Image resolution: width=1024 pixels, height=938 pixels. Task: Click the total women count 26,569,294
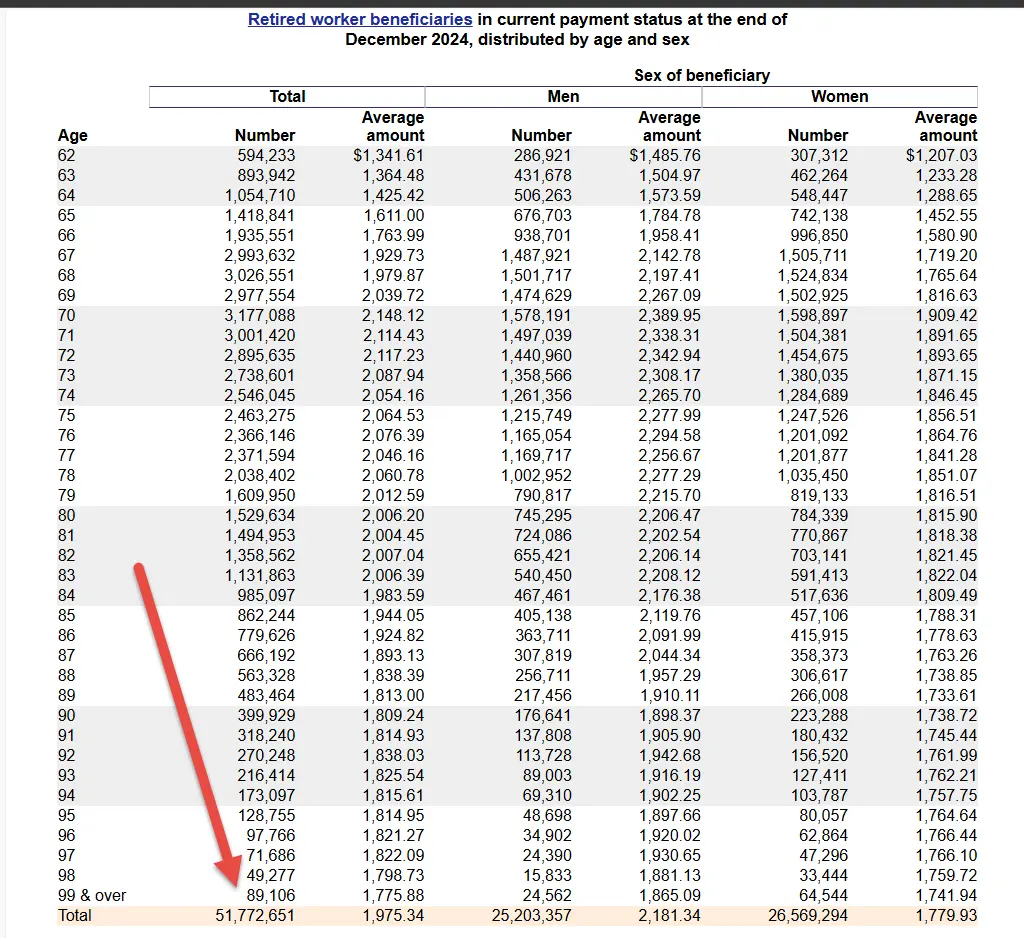[x=808, y=915]
